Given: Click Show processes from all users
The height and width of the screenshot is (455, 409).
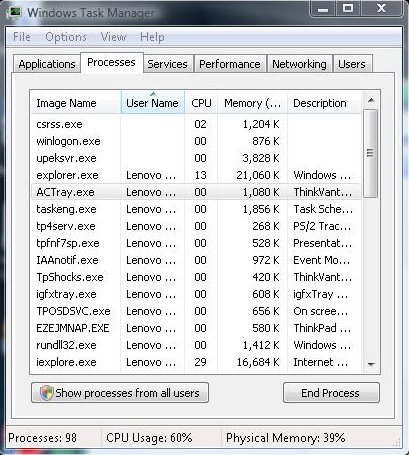Looking at the screenshot, I should [120, 393].
